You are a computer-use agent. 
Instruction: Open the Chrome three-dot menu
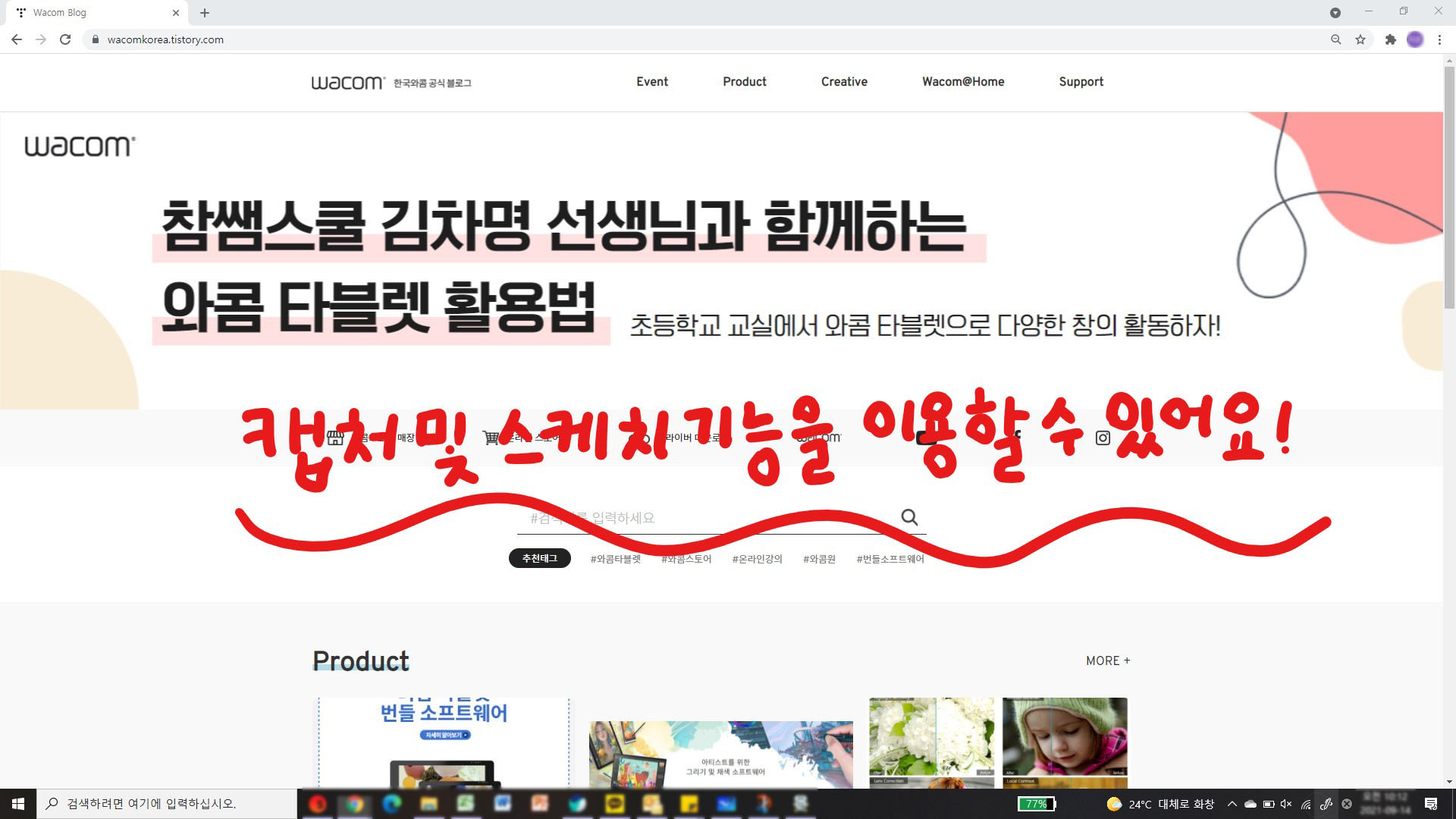click(1439, 39)
